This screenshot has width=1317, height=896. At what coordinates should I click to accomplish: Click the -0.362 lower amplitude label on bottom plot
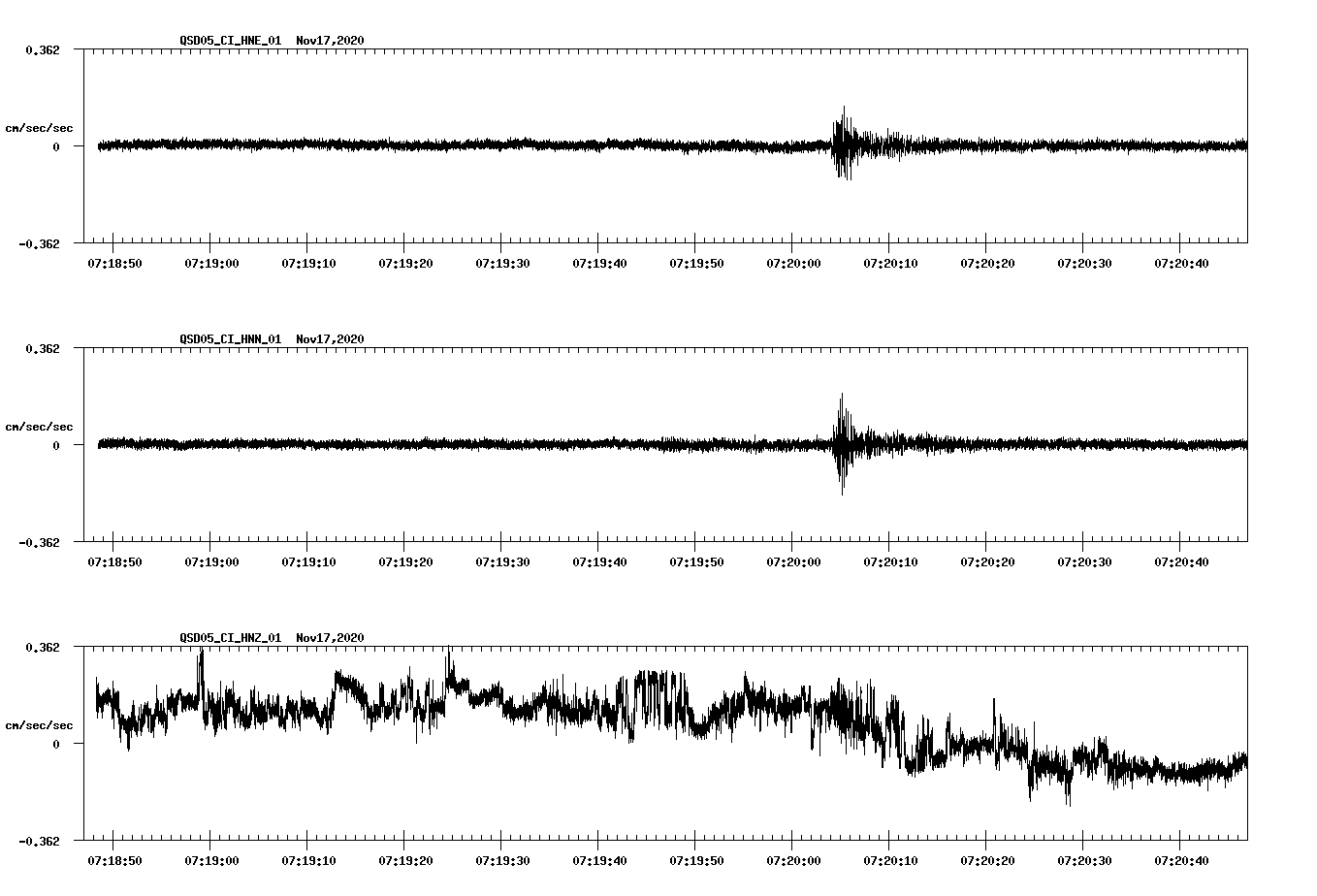coord(38,842)
